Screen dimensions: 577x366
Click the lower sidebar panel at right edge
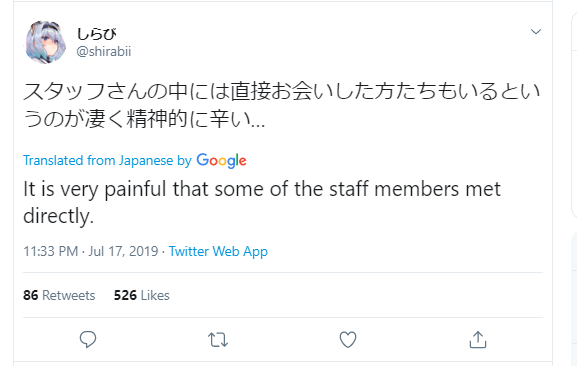(574, 294)
